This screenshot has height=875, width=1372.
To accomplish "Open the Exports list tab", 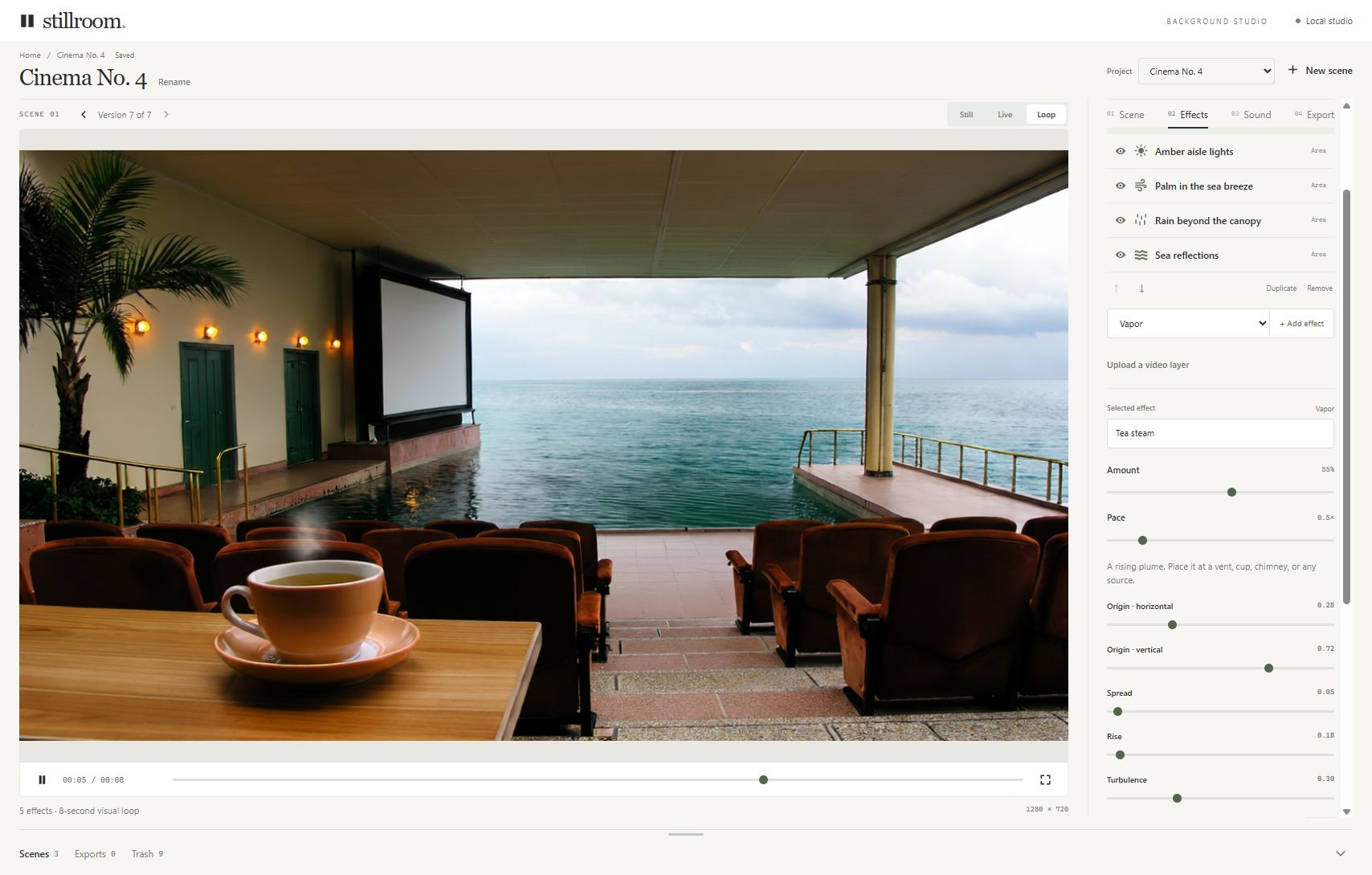I will 95,854.
